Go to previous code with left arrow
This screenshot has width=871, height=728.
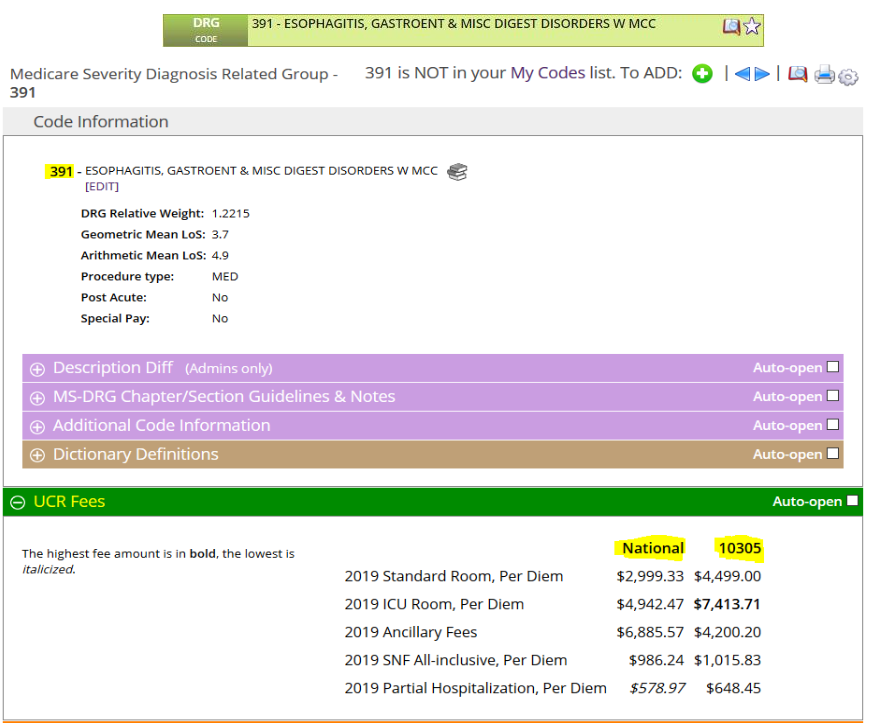point(742,74)
